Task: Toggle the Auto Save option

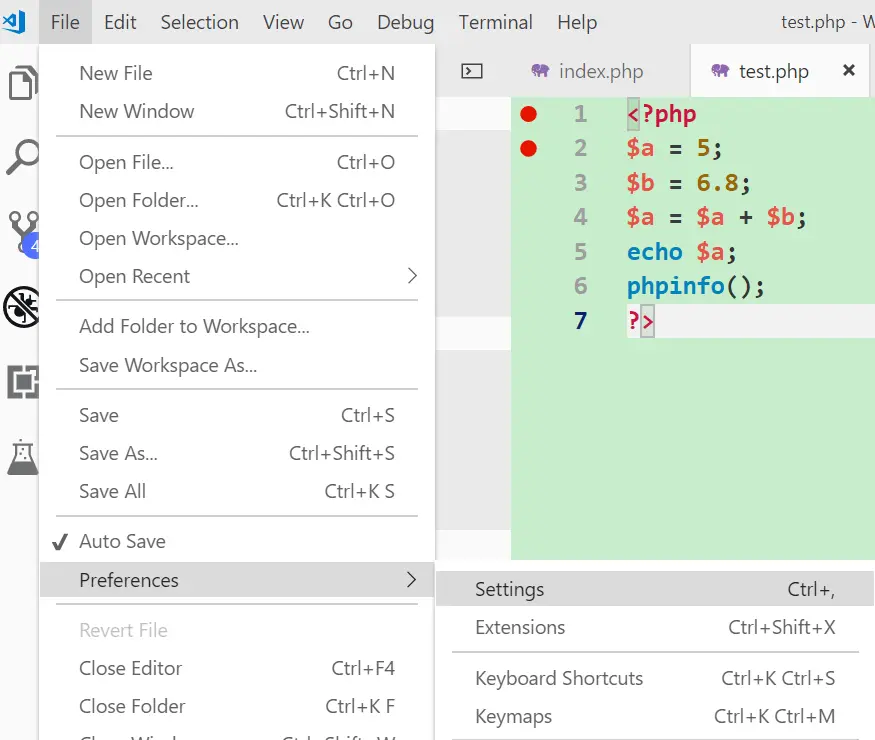Action: pos(120,541)
